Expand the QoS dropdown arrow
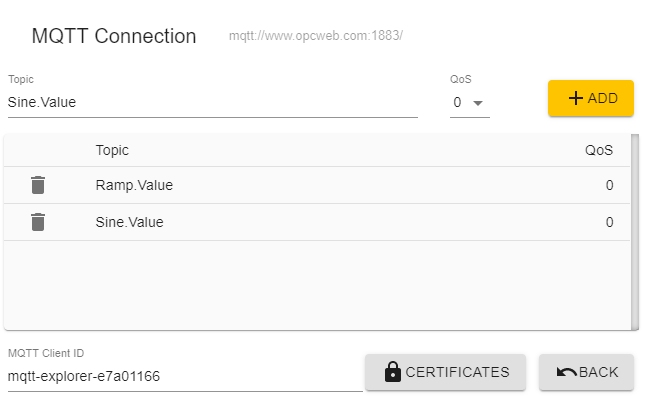645x407 pixels. (x=478, y=103)
